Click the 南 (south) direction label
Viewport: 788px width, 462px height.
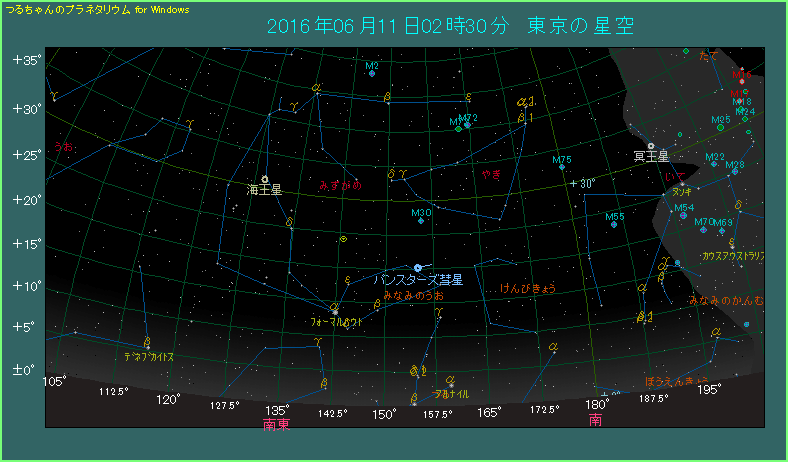click(595, 421)
